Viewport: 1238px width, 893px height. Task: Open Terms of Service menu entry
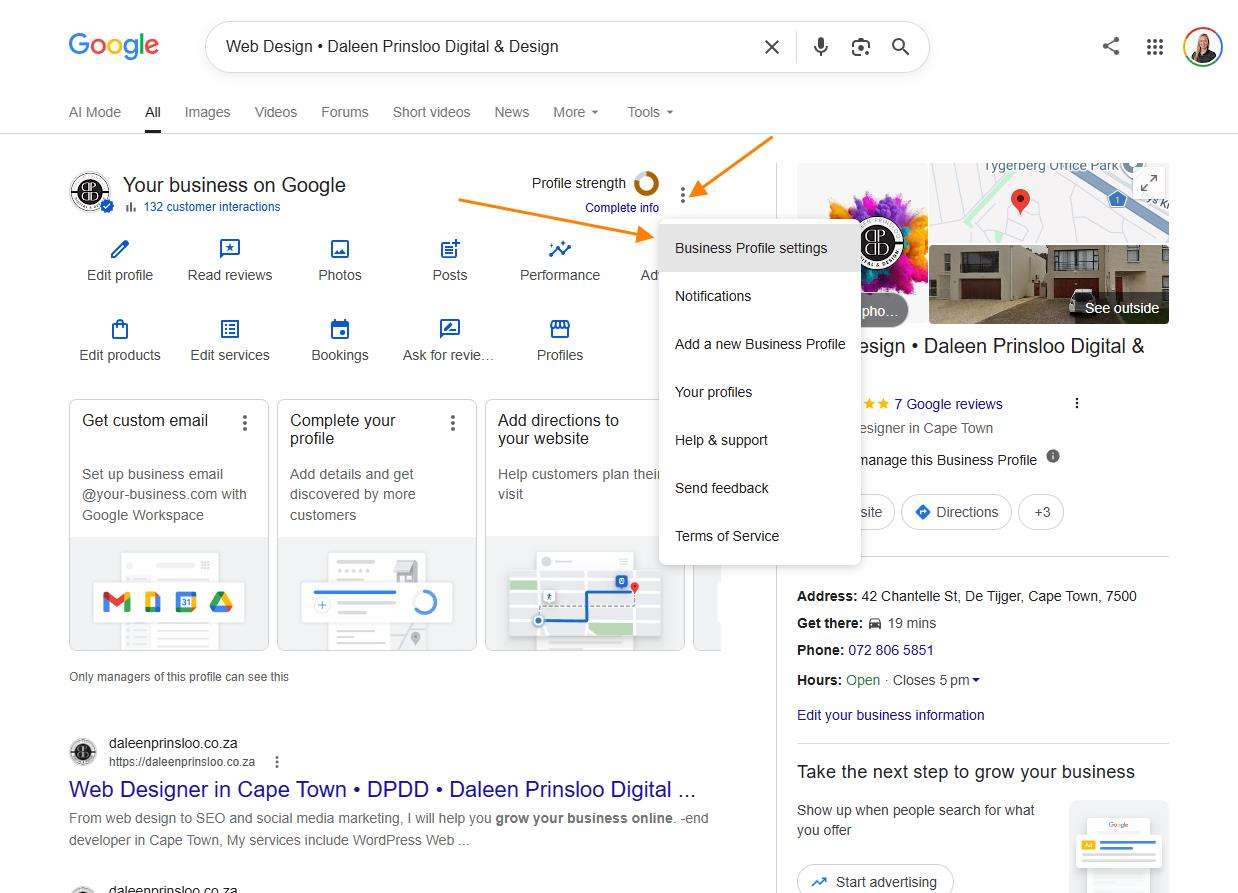click(760, 536)
